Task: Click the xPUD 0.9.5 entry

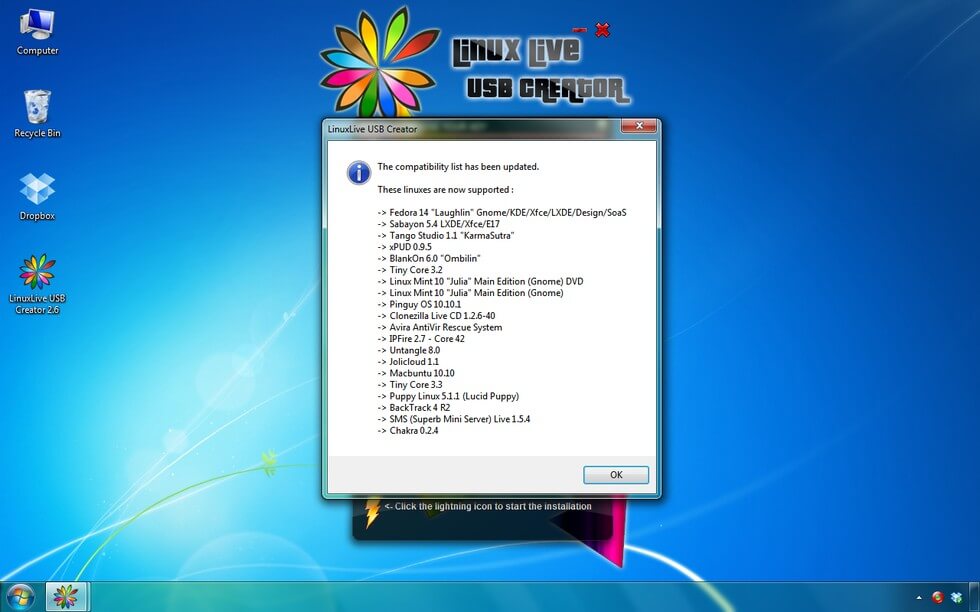Action: tap(404, 247)
